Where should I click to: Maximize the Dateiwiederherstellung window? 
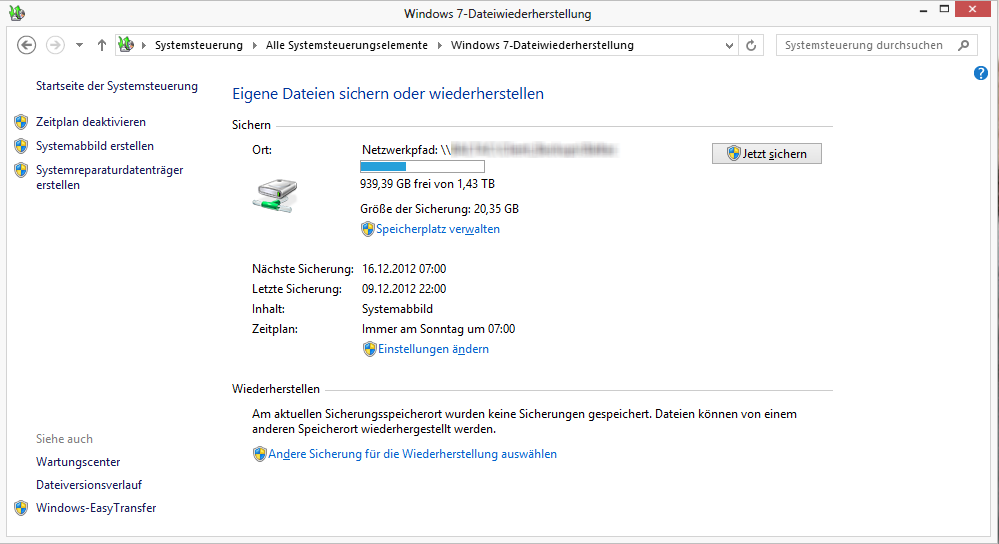click(944, 9)
